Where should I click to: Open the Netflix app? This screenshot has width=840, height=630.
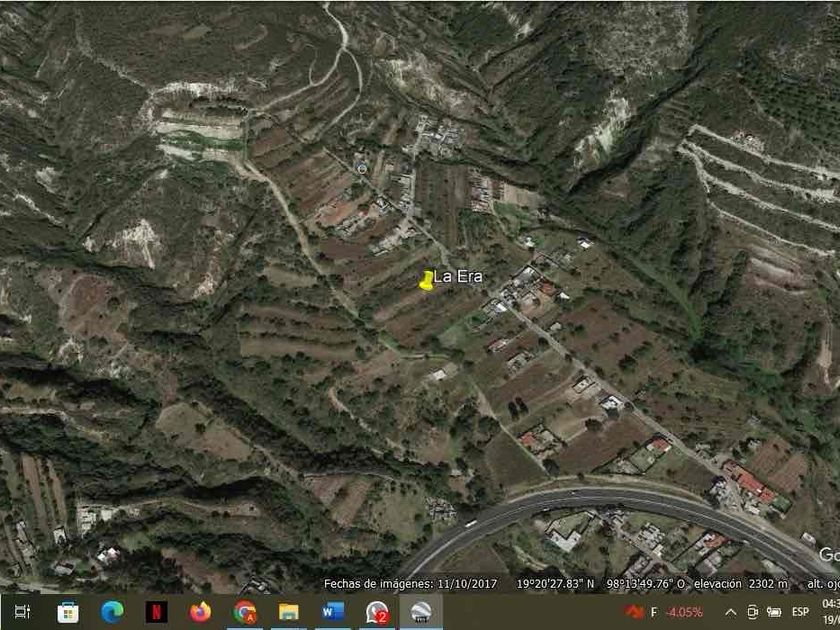click(156, 612)
